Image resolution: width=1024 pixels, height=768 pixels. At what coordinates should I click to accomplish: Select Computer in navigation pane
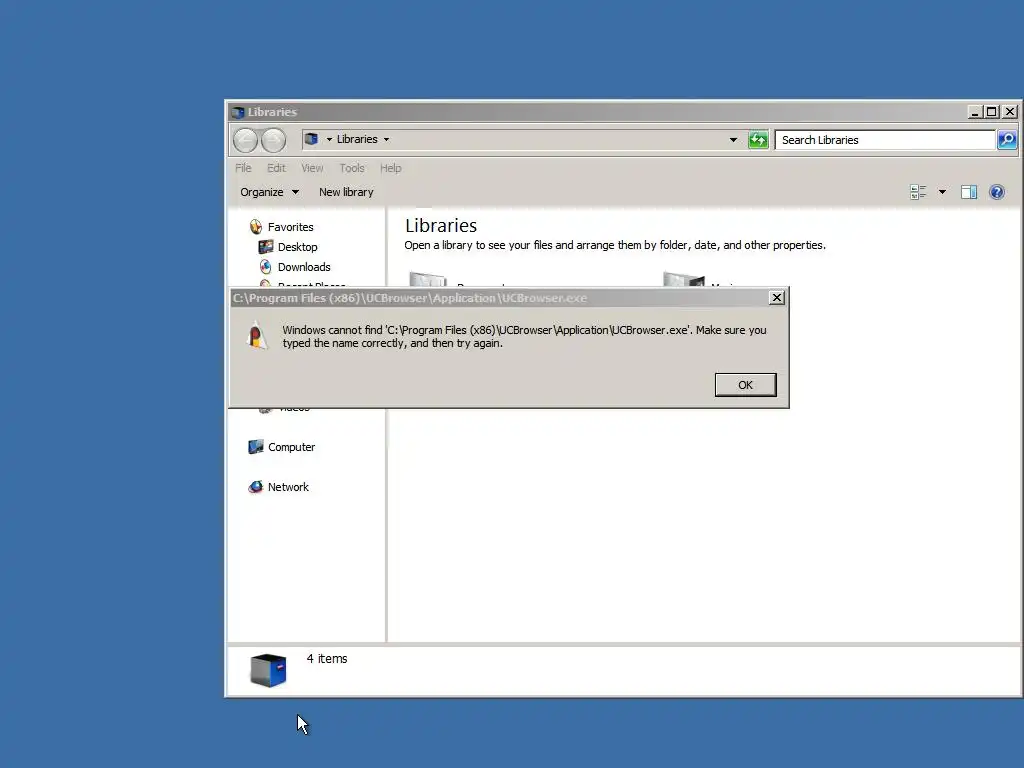[x=291, y=447]
